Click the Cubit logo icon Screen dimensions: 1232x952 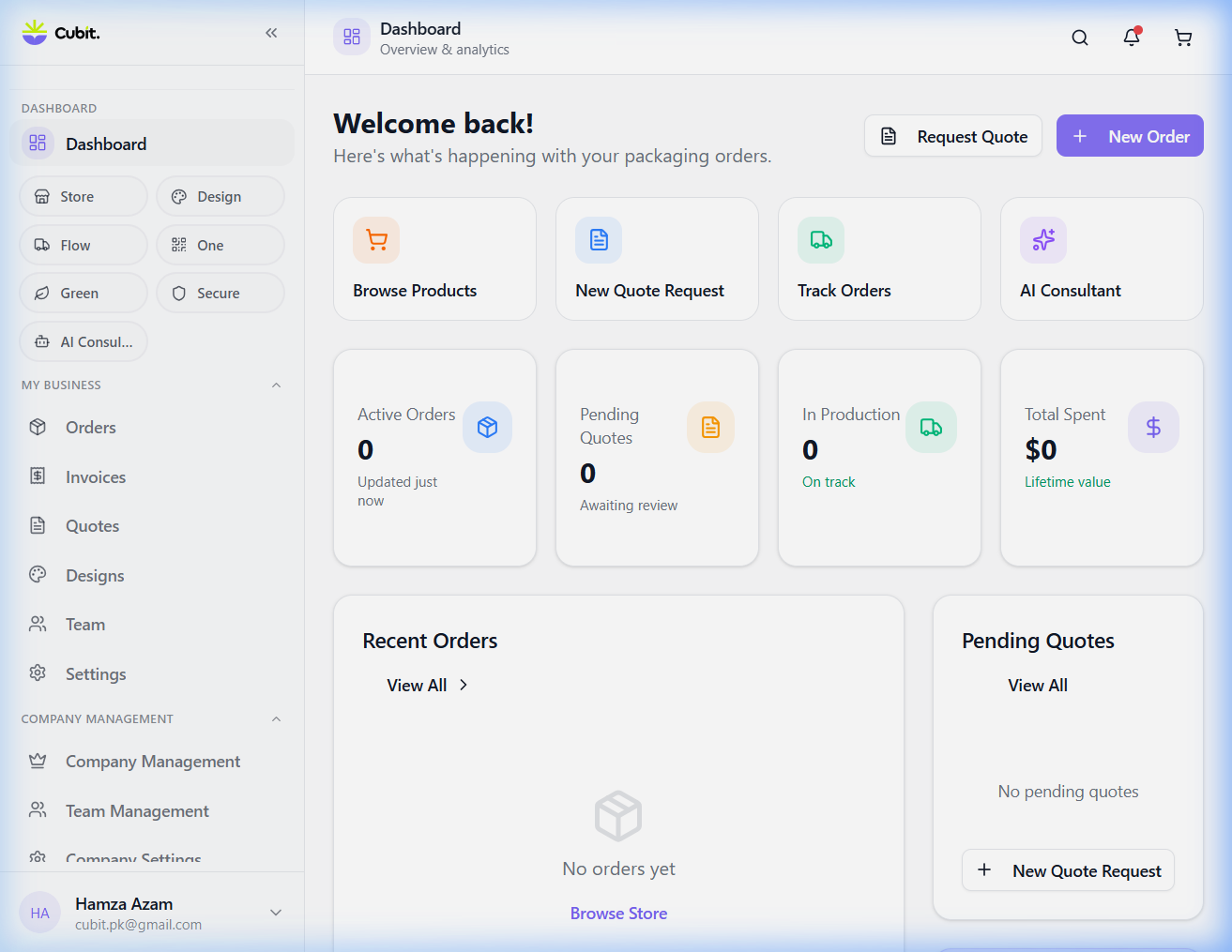(35, 33)
